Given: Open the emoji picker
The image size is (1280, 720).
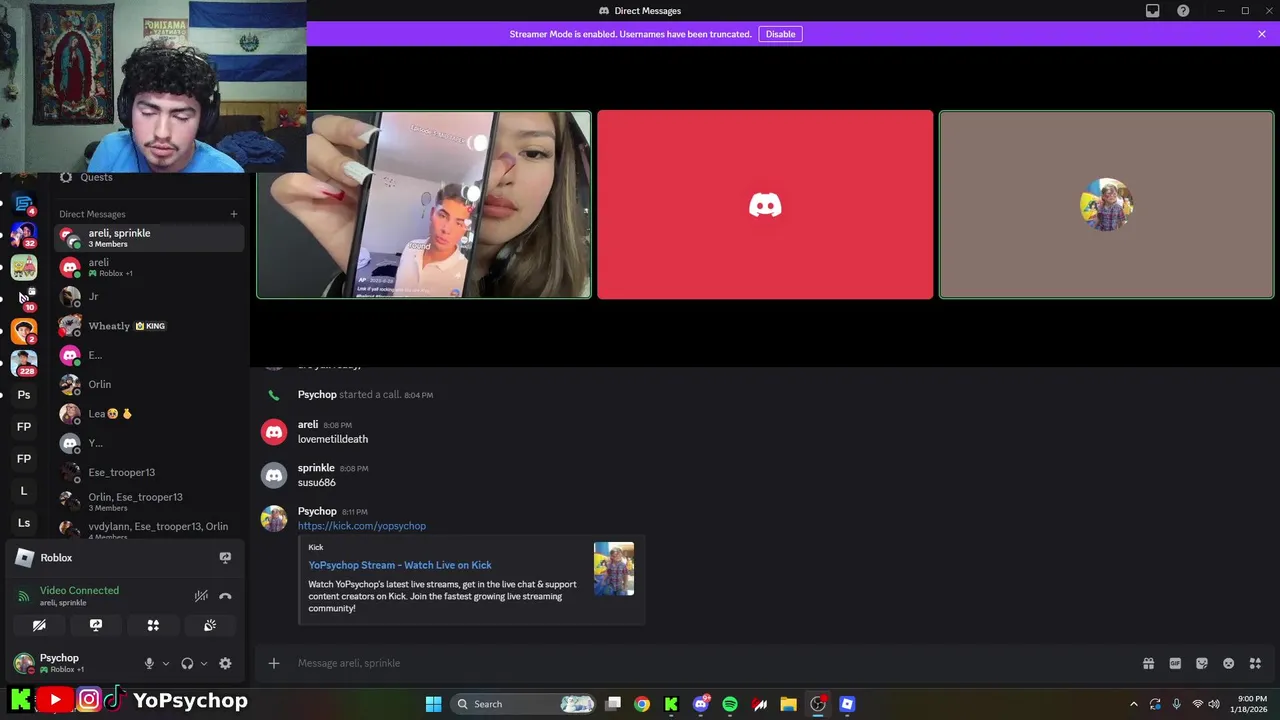Looking at the screenshot, I should (1229, 663).
